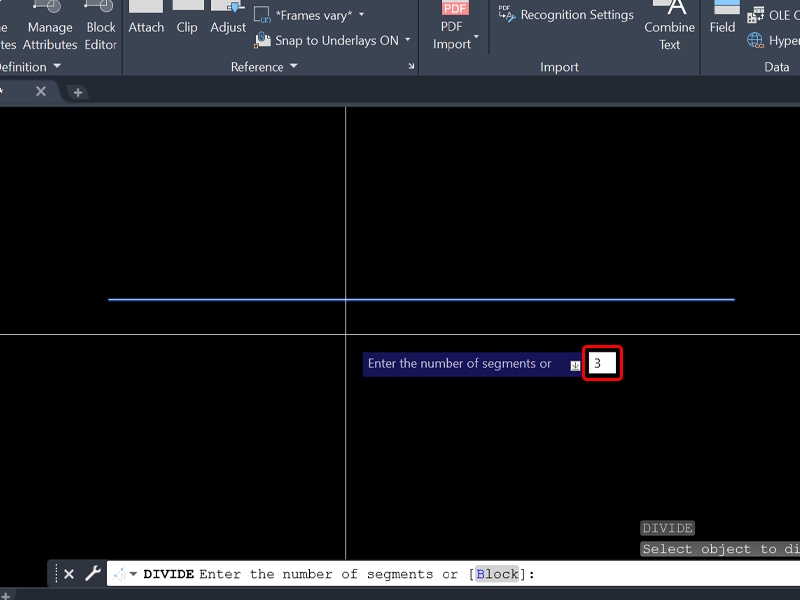Expand Snap to Underlays dropdown arrow
This screenshot has height=600, width=800.
pos(408,39)
